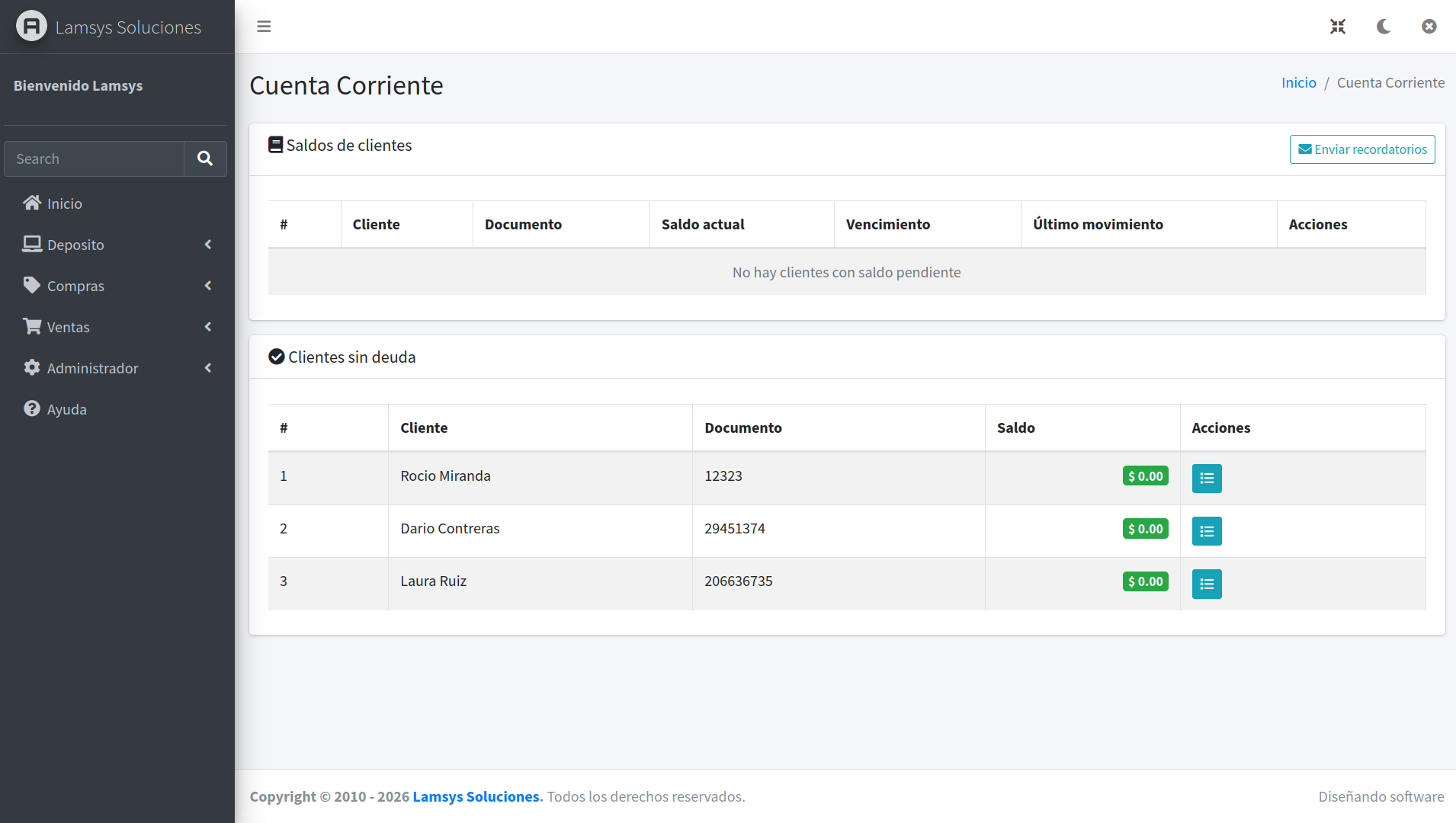Open Inicio in the sidebar
This screenshot has height=823, width=1456.
click(117, 203)
